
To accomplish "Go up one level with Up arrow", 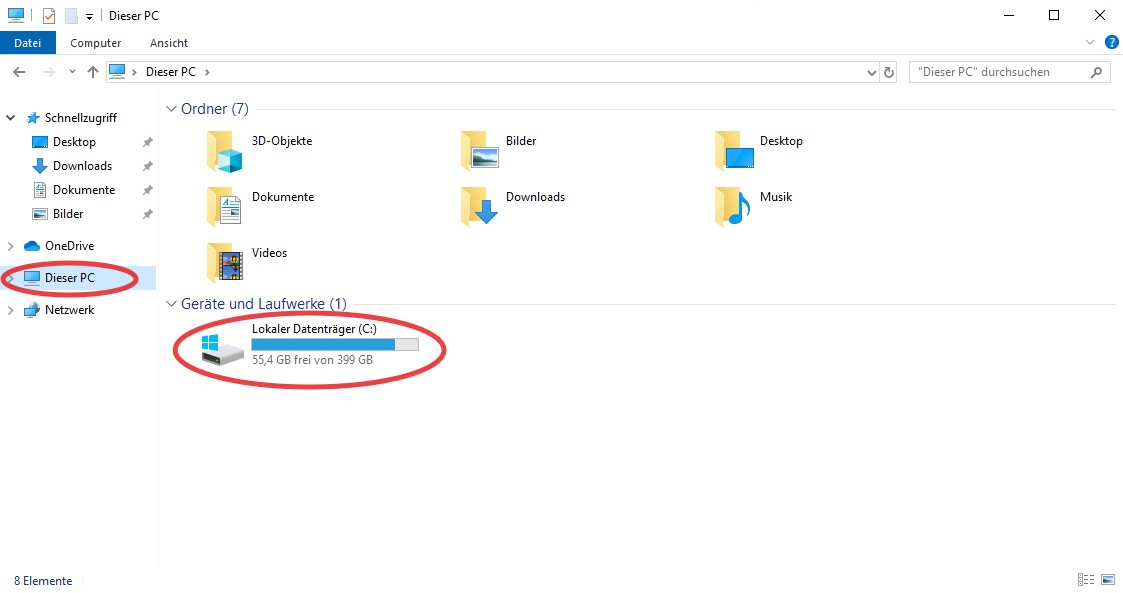I will click(92, 72).
